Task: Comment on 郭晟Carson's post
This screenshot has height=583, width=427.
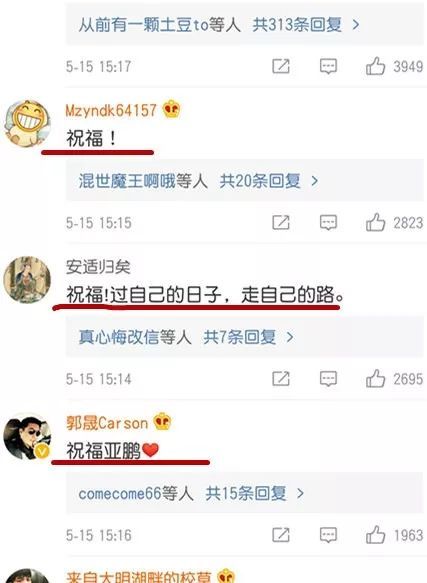Action: (x=328, y=535)
